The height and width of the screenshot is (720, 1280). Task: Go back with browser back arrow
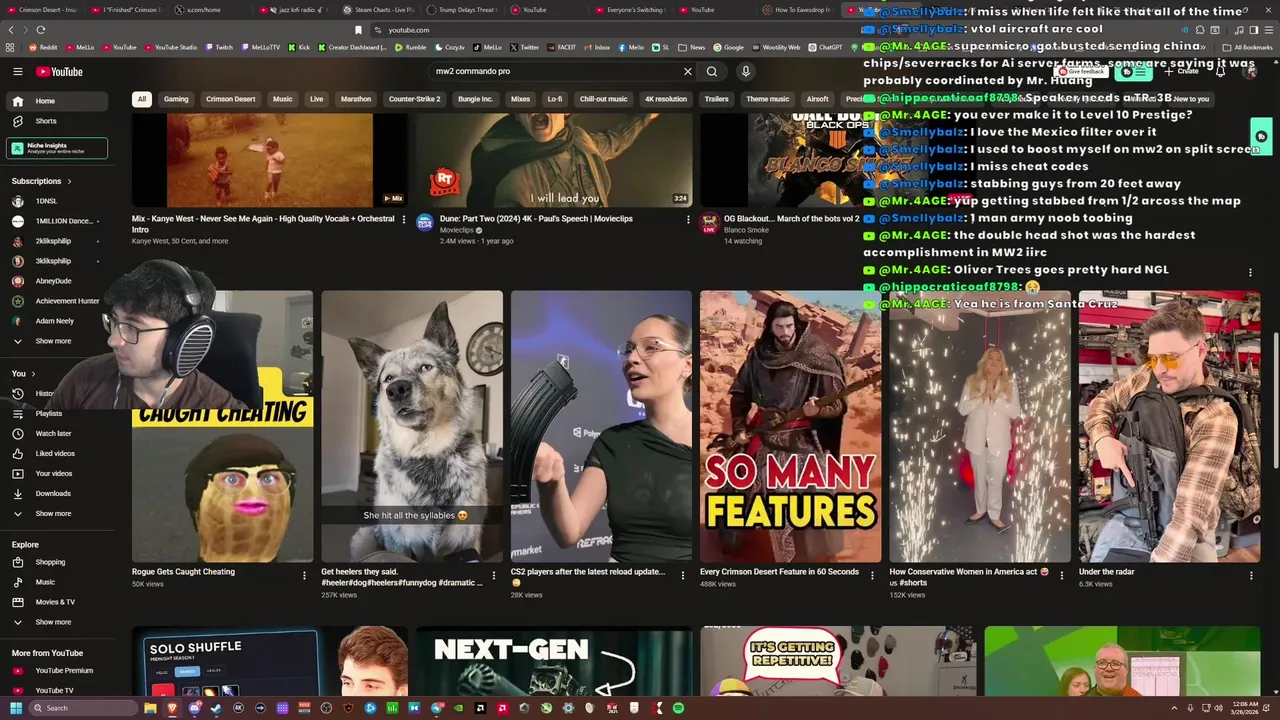click(11, 30)
